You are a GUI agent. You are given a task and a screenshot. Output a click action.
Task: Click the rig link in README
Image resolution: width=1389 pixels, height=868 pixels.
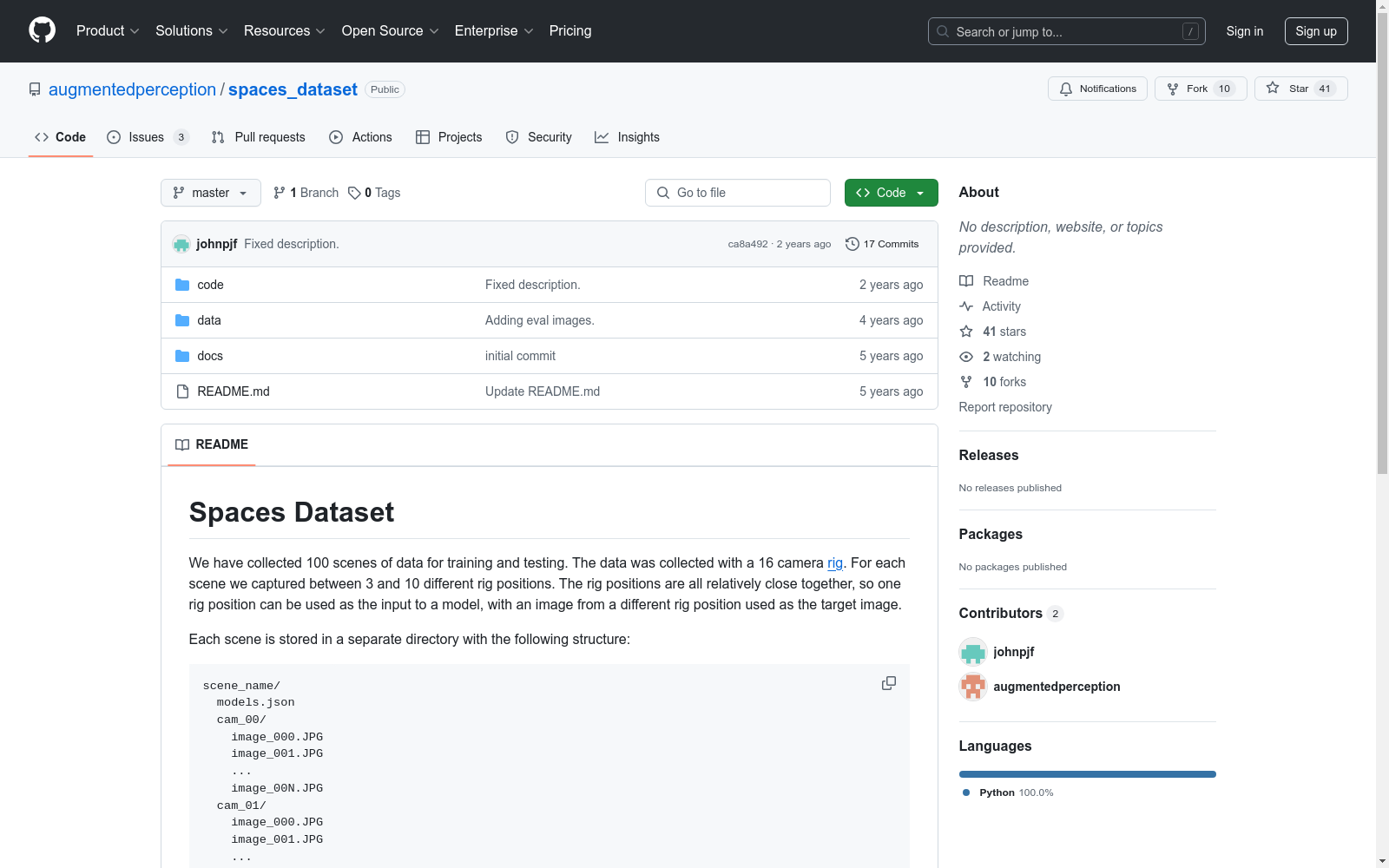tap(835, 562)
